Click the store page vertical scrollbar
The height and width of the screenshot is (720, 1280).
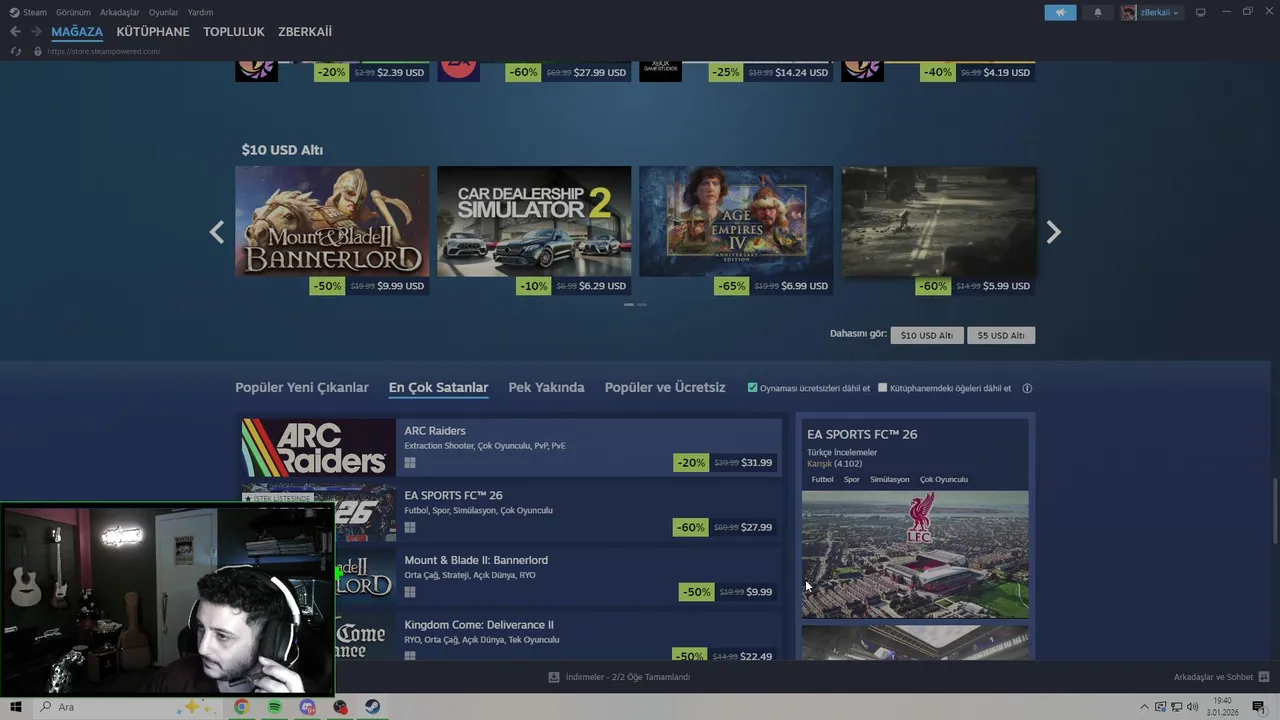point(1275,511)
